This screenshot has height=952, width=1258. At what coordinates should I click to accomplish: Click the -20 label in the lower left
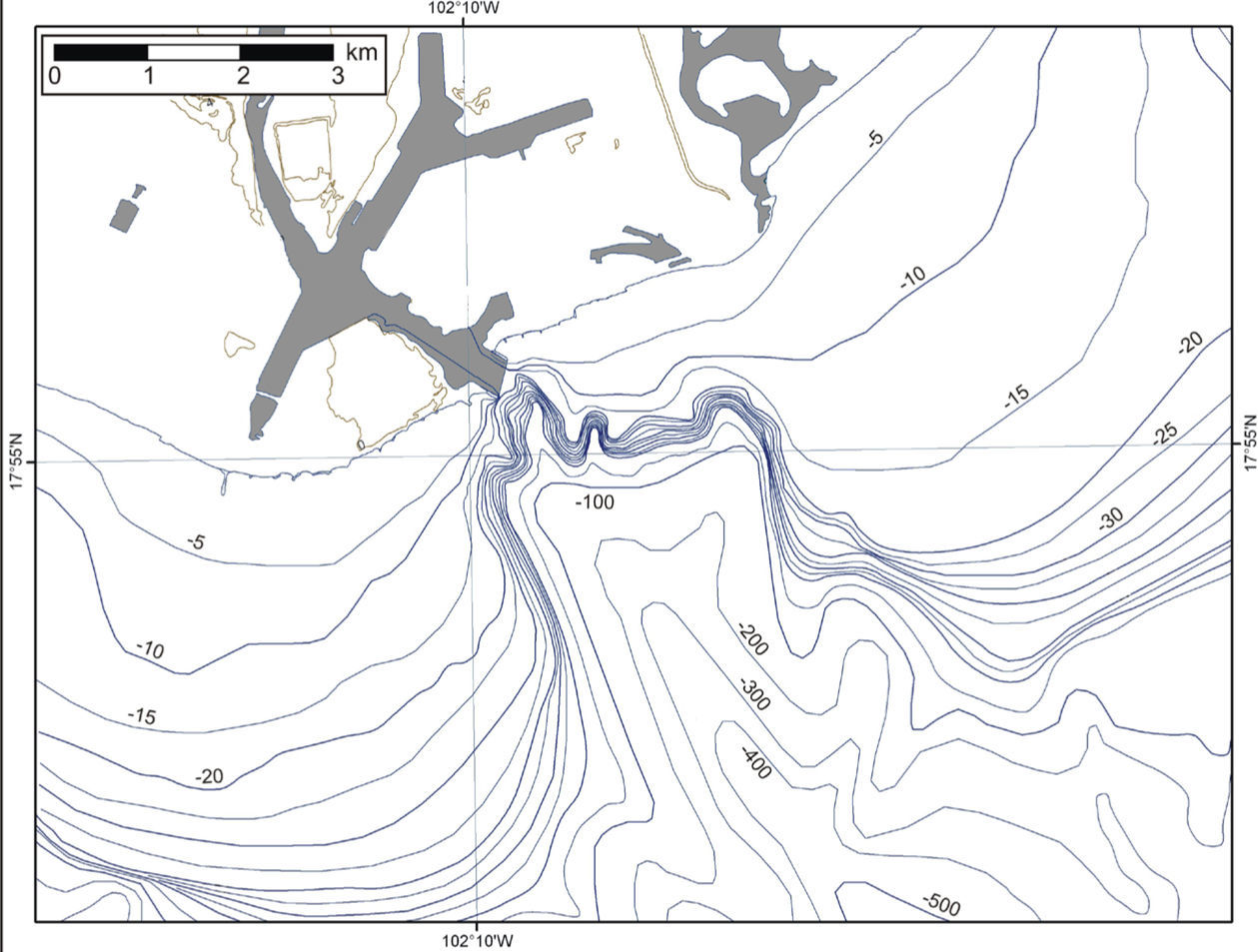[x=210, y=776]
